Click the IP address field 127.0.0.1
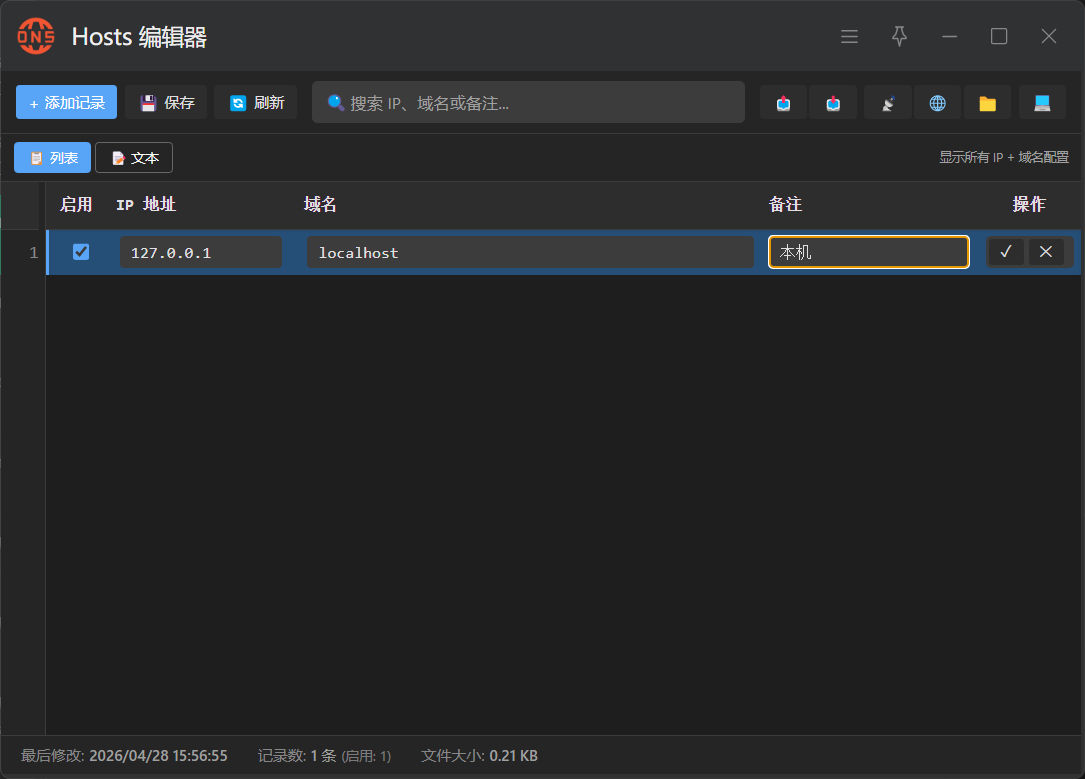 pos(200,253)
